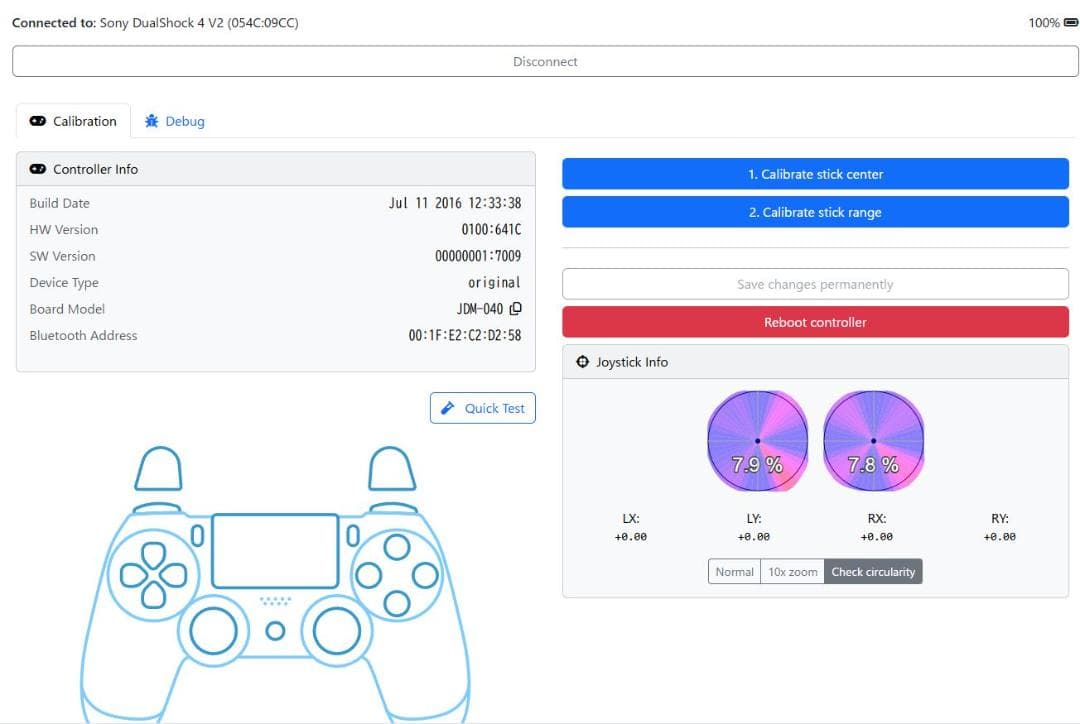Click the right trigger on controller diagram

coord(392,469)
